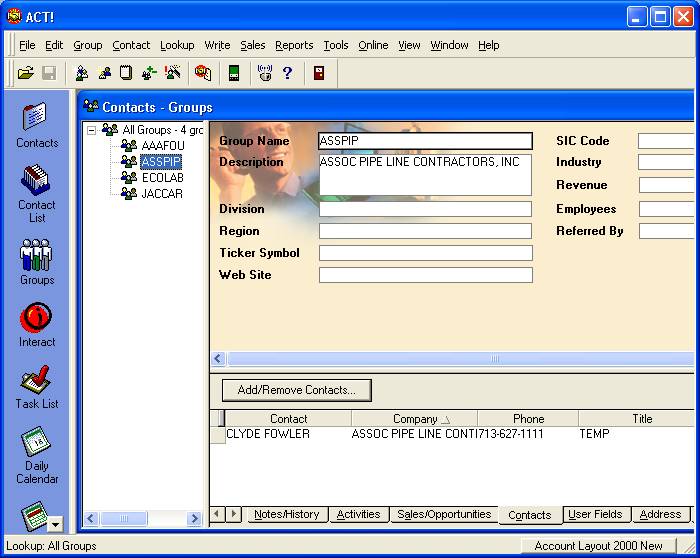Select the ECOLAB group in the tree
Image resolution: width=700 pixels, height=558 pixels.
pos(162,178)
